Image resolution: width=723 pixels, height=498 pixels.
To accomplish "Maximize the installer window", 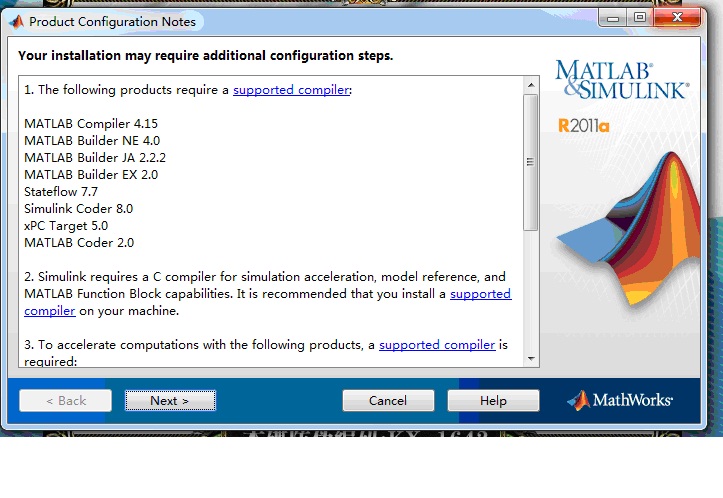I will [640, 18].
